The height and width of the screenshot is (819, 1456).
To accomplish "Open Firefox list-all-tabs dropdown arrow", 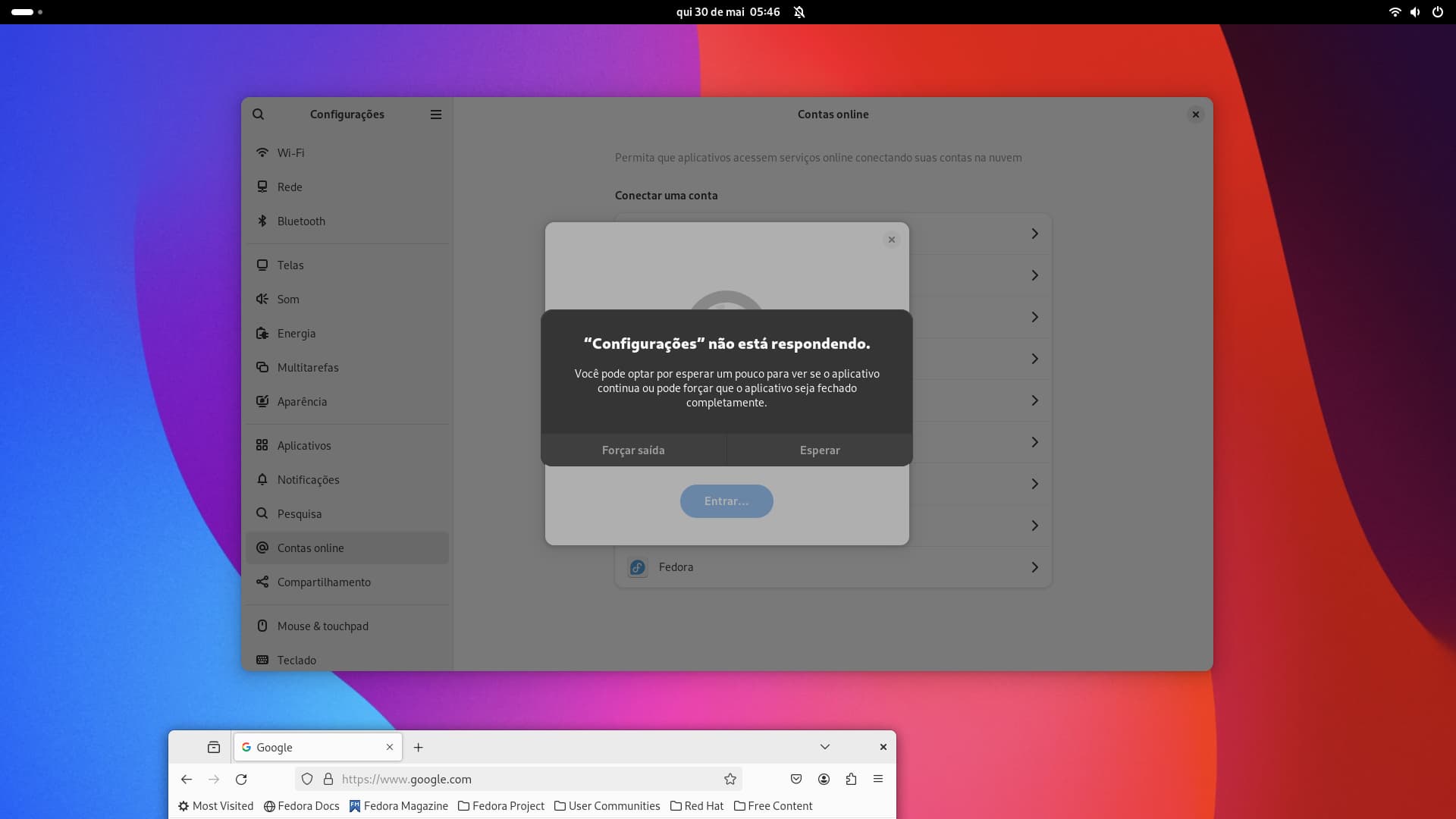I will (x=825, y=747).
